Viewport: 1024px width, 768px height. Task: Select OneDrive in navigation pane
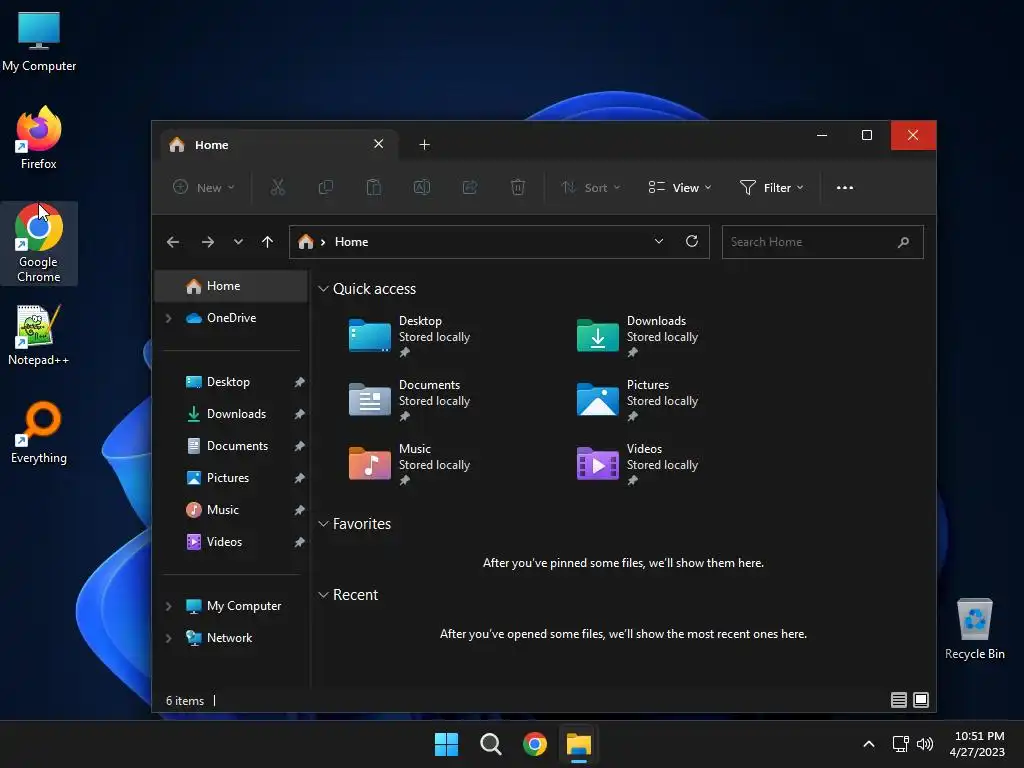[x=231, y=318]
